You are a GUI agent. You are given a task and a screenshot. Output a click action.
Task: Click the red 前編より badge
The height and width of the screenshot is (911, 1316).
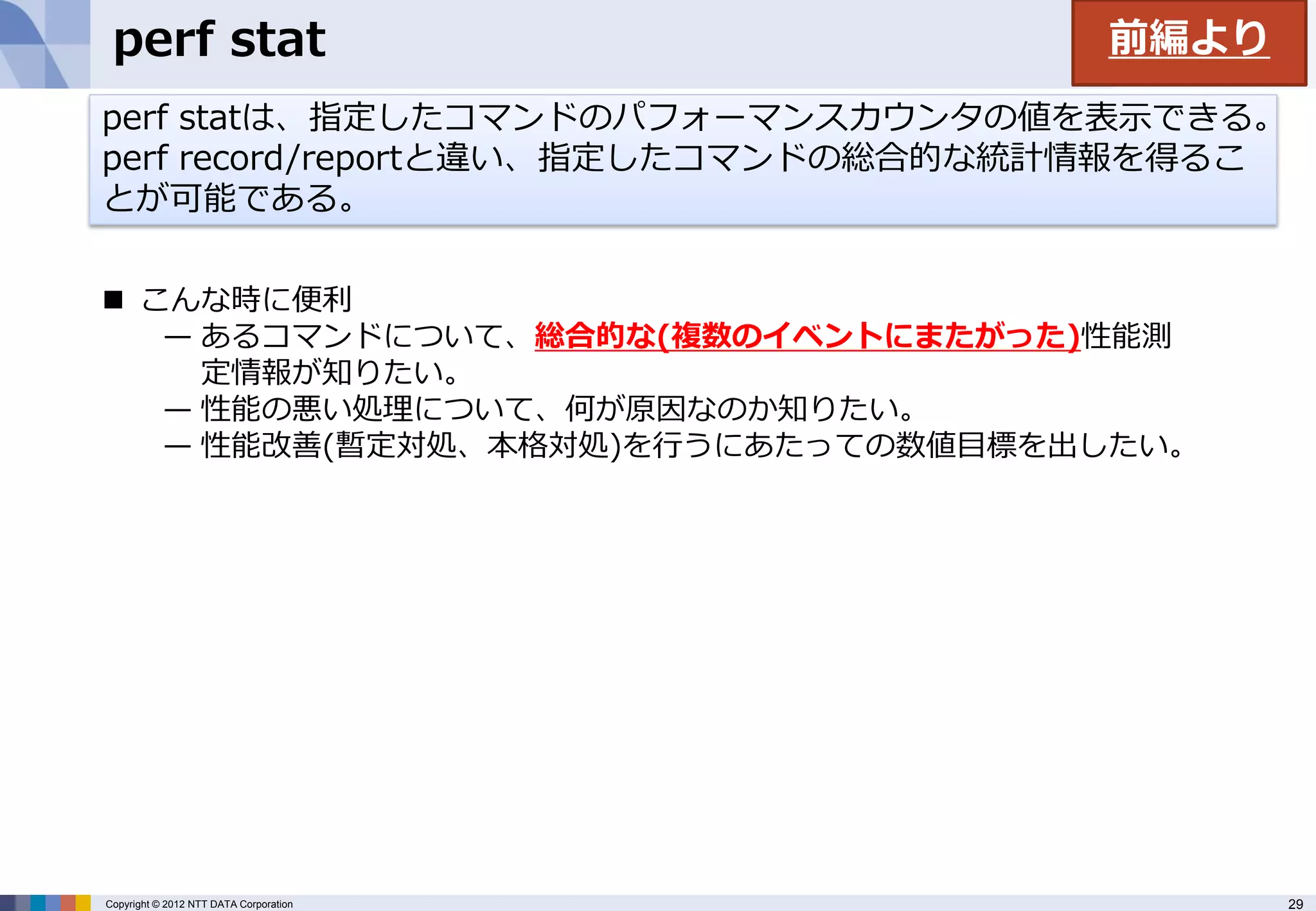tap(1189, 43)
